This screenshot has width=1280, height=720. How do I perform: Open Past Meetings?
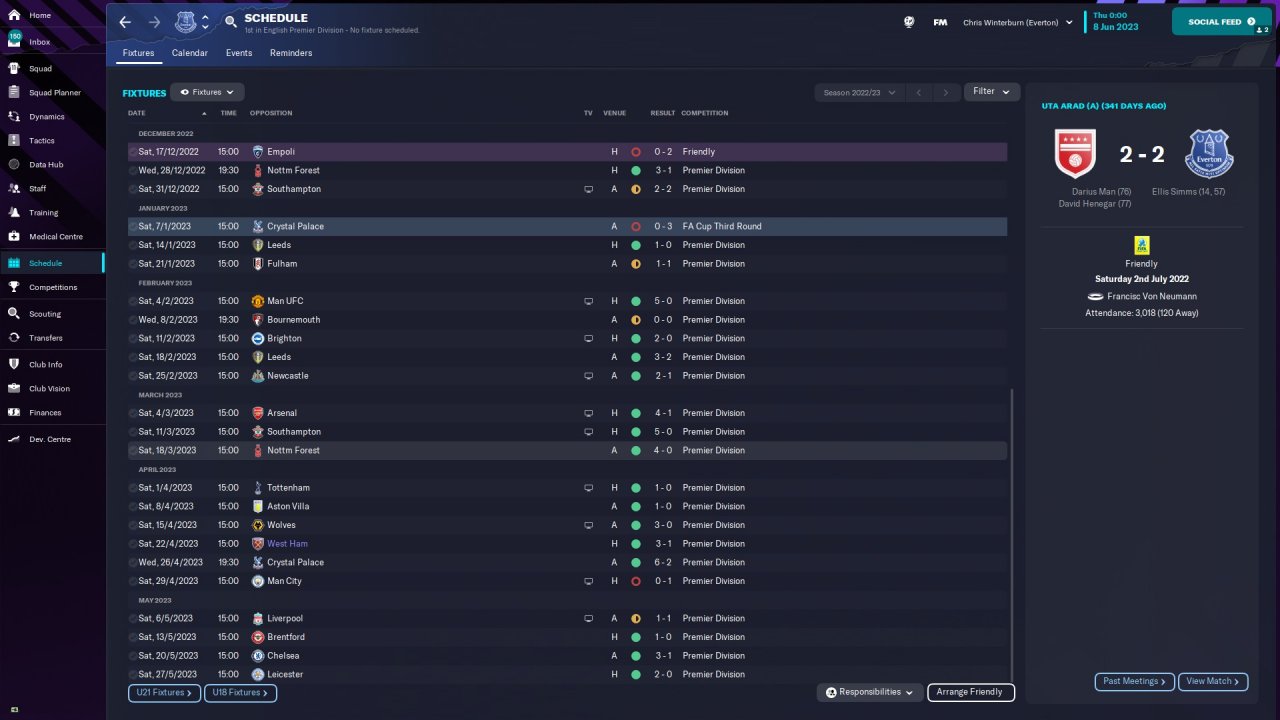pyautogui.click(x=1135, y=682)
